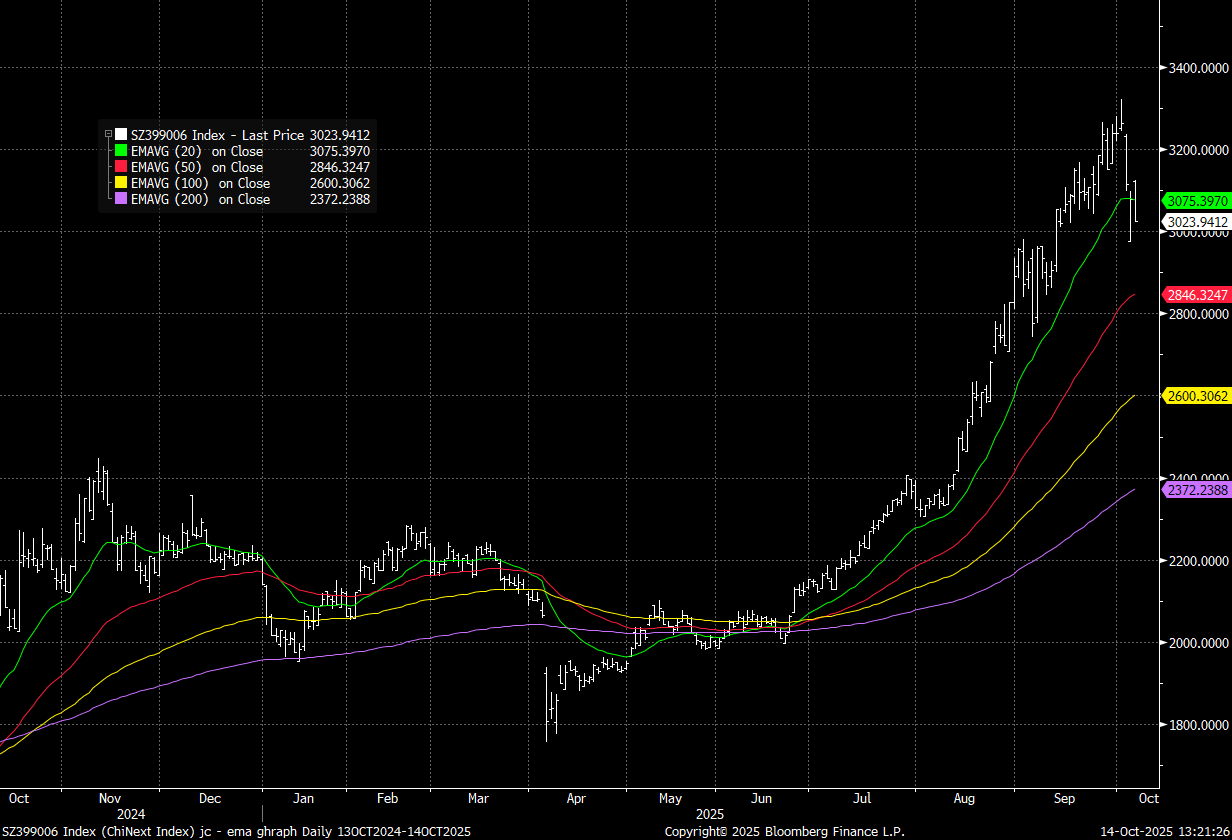Click the white SZ399006 Index color swatch

121,134
